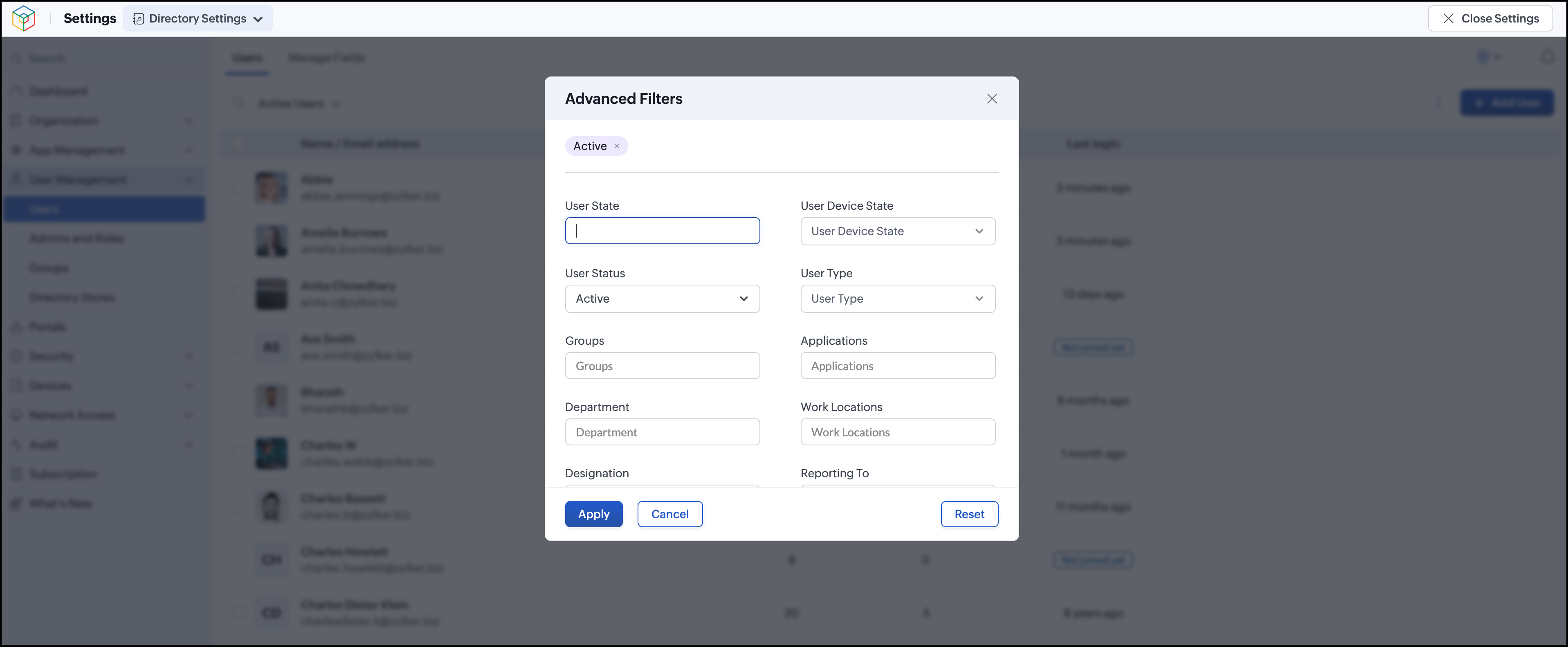This screenshot has height=647, width=1568.
Task: Click the User Status label
Action: (x=595, y=273)
